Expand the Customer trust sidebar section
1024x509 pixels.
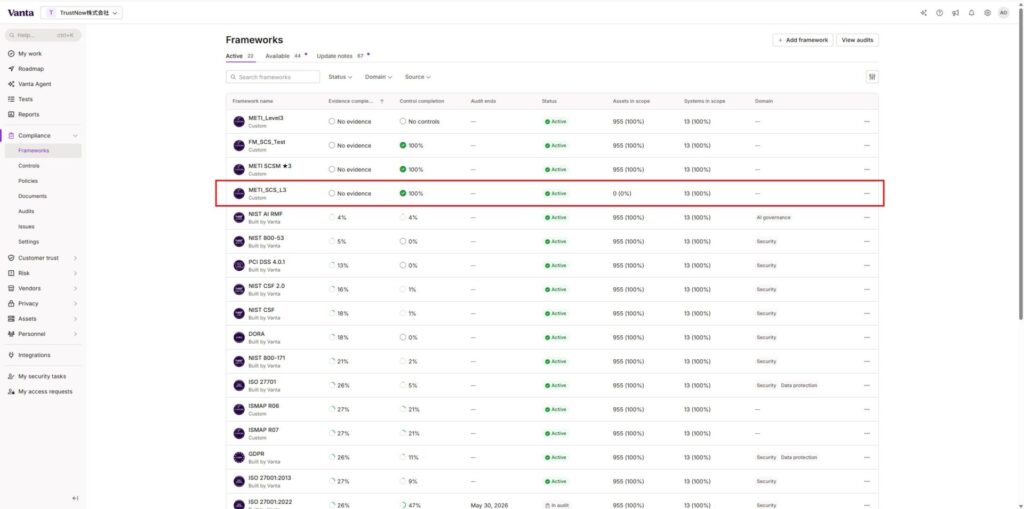40,258
